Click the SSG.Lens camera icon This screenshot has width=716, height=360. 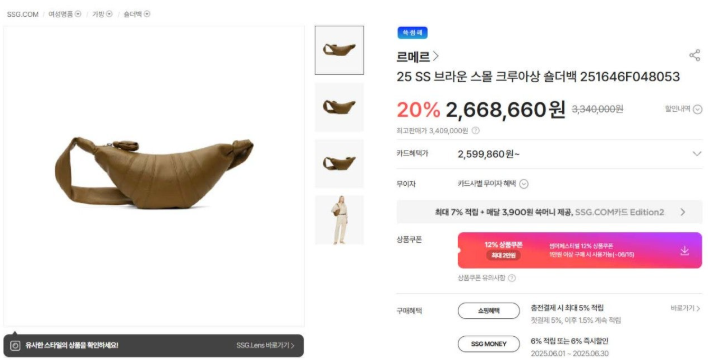pyautogui.click(x=15, y=346)
